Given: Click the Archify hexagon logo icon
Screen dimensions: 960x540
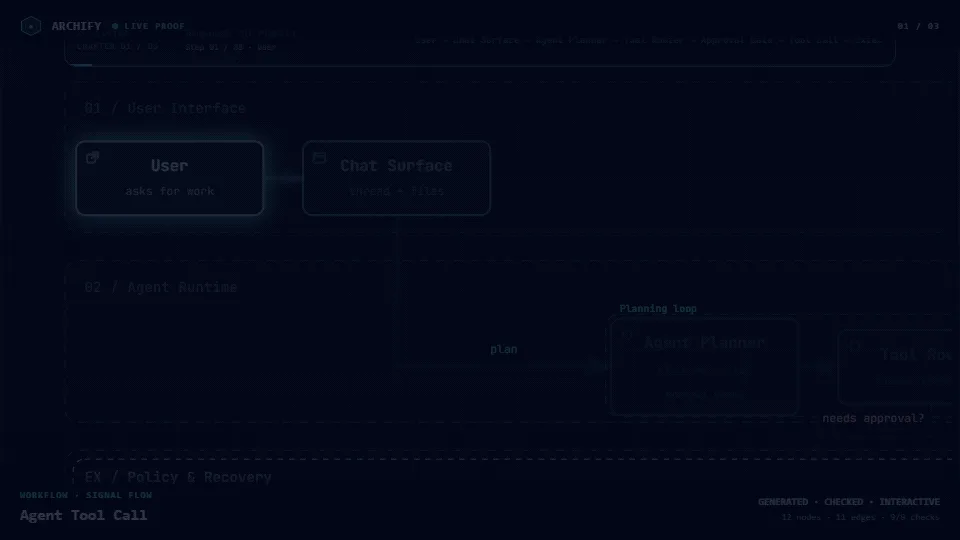Looking at the screenshot, I should click(31, 26).
